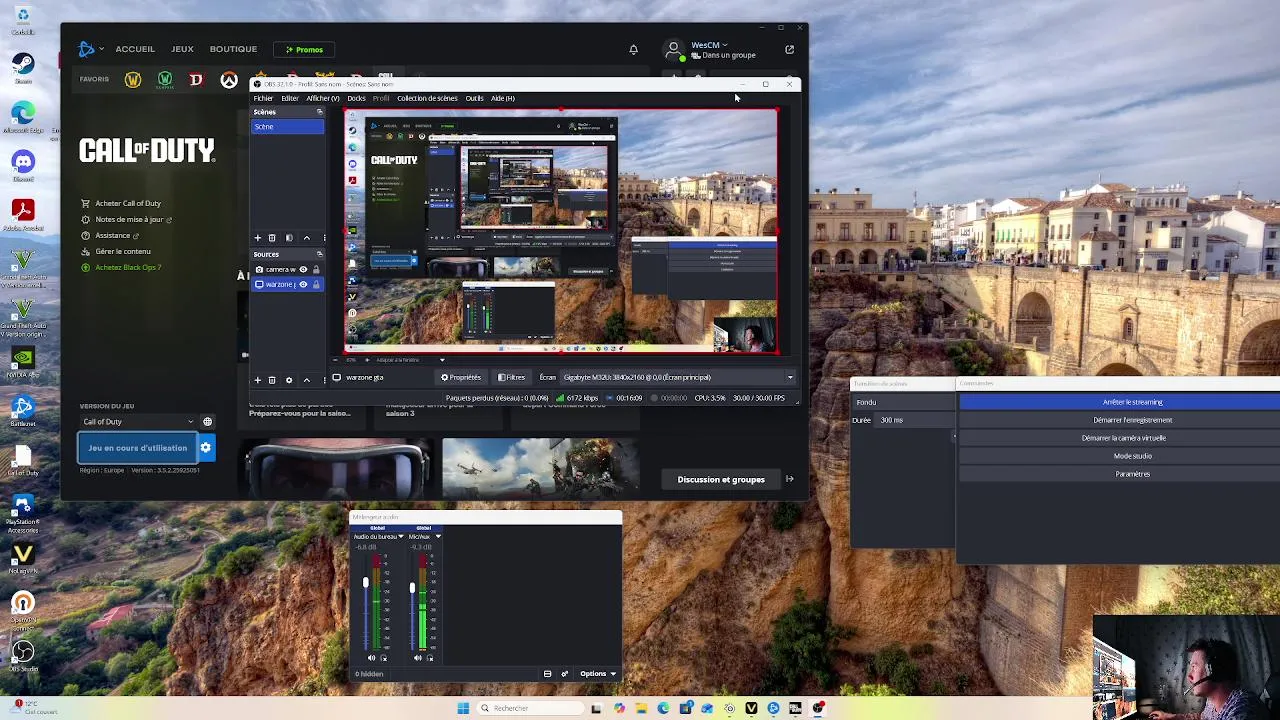Move scene up in OBS Scènes dock
This screenshot has width=1280, height=720.
(306, 238)
